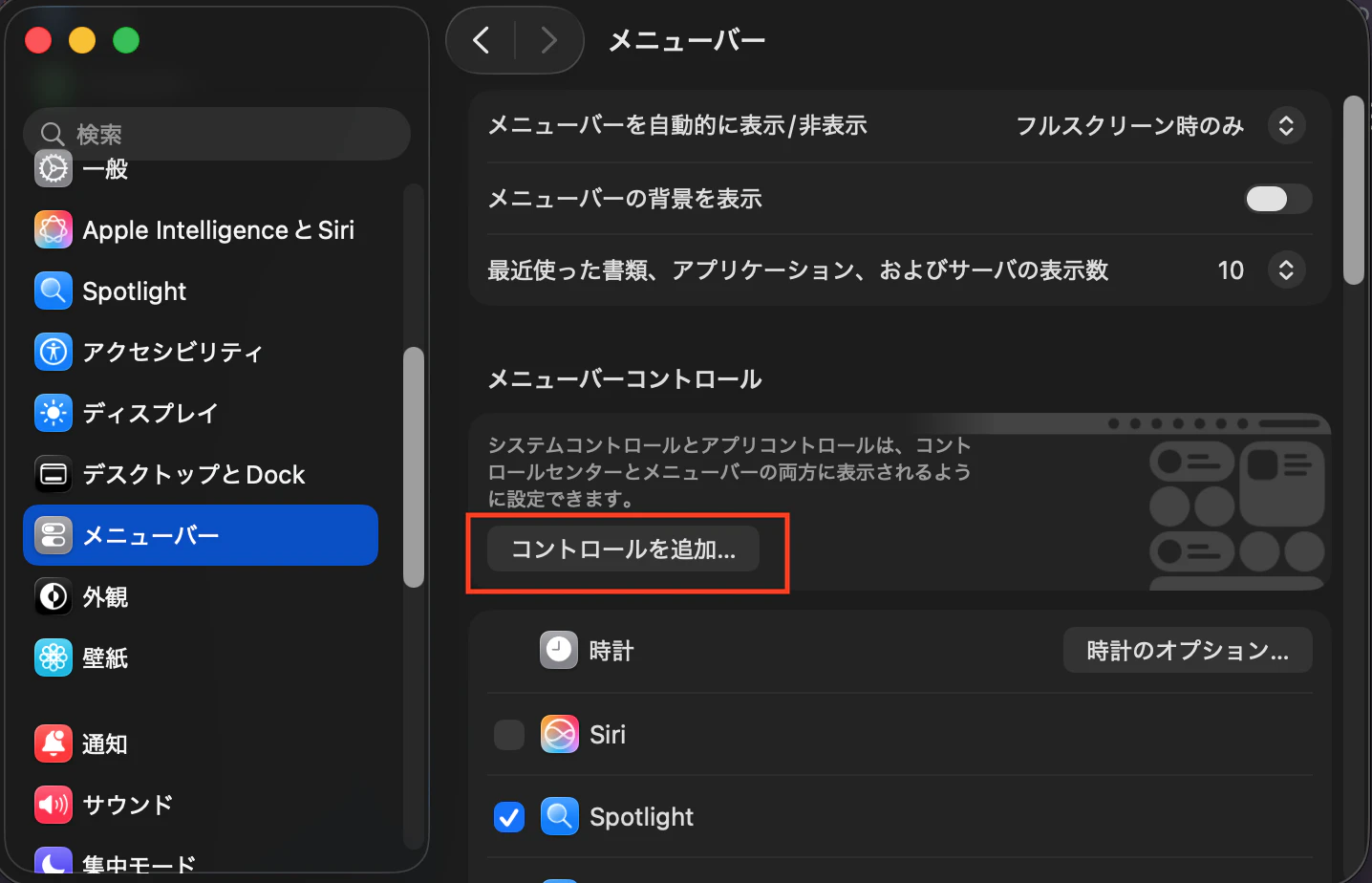1372x883 pixels.
Task: Click the 時計 clock icon in control list
Action: [x=559, y=651]
